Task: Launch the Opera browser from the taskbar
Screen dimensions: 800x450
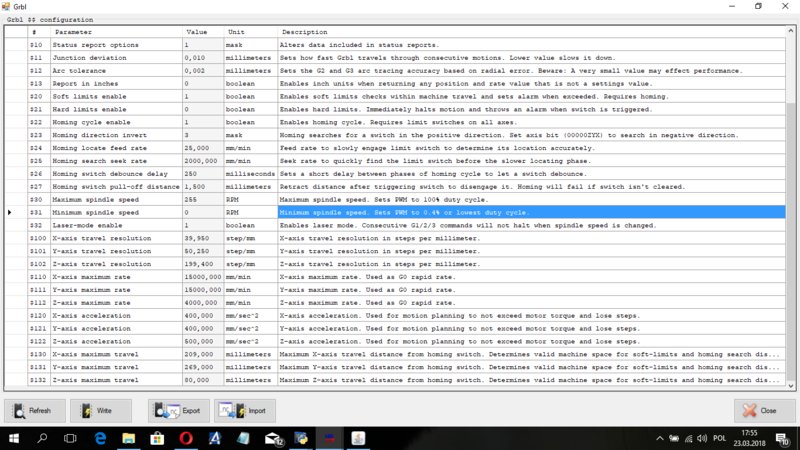Action: [x=186, y=438]
